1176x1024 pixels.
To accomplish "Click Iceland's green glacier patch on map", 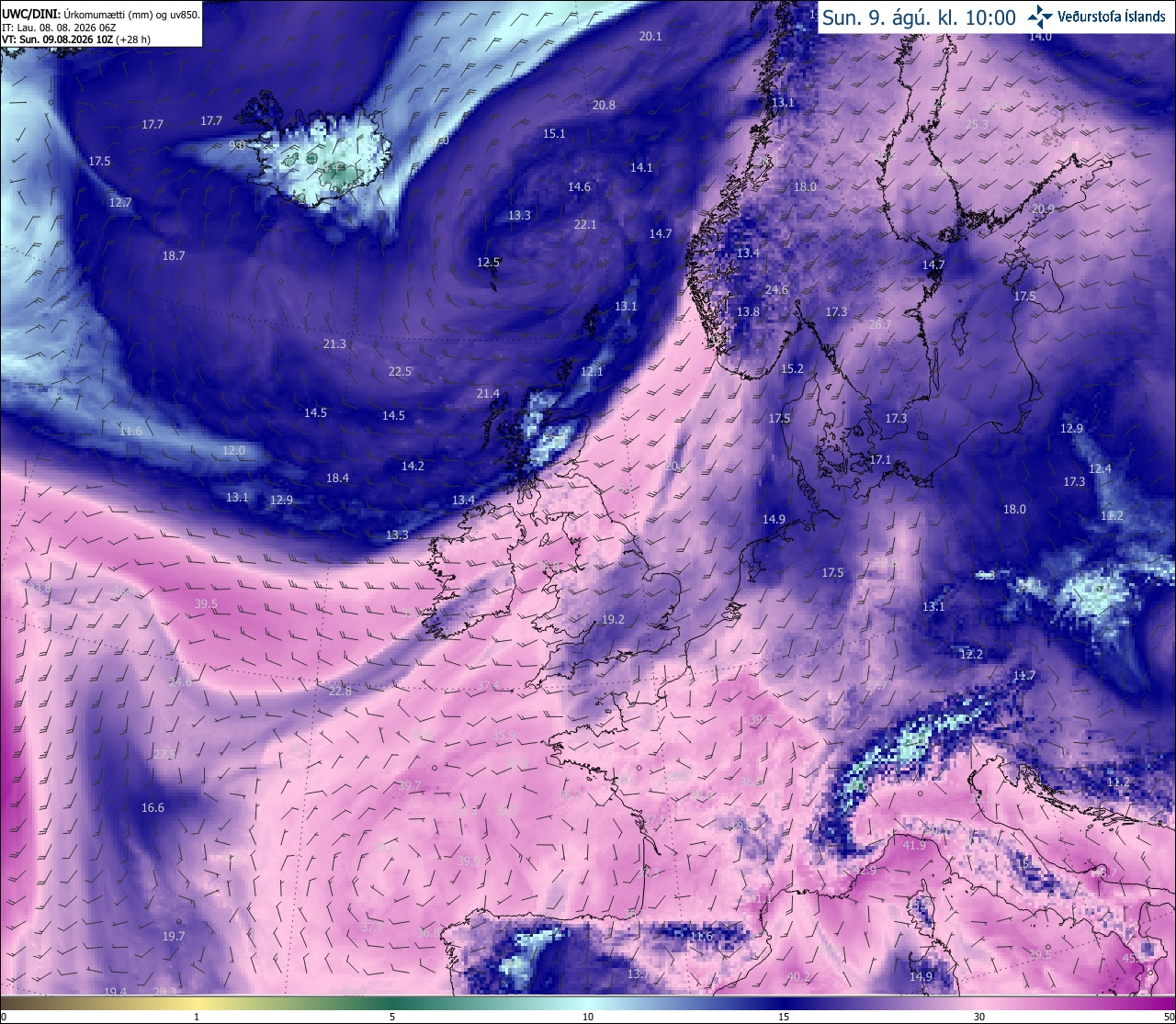I will point(335,169).
